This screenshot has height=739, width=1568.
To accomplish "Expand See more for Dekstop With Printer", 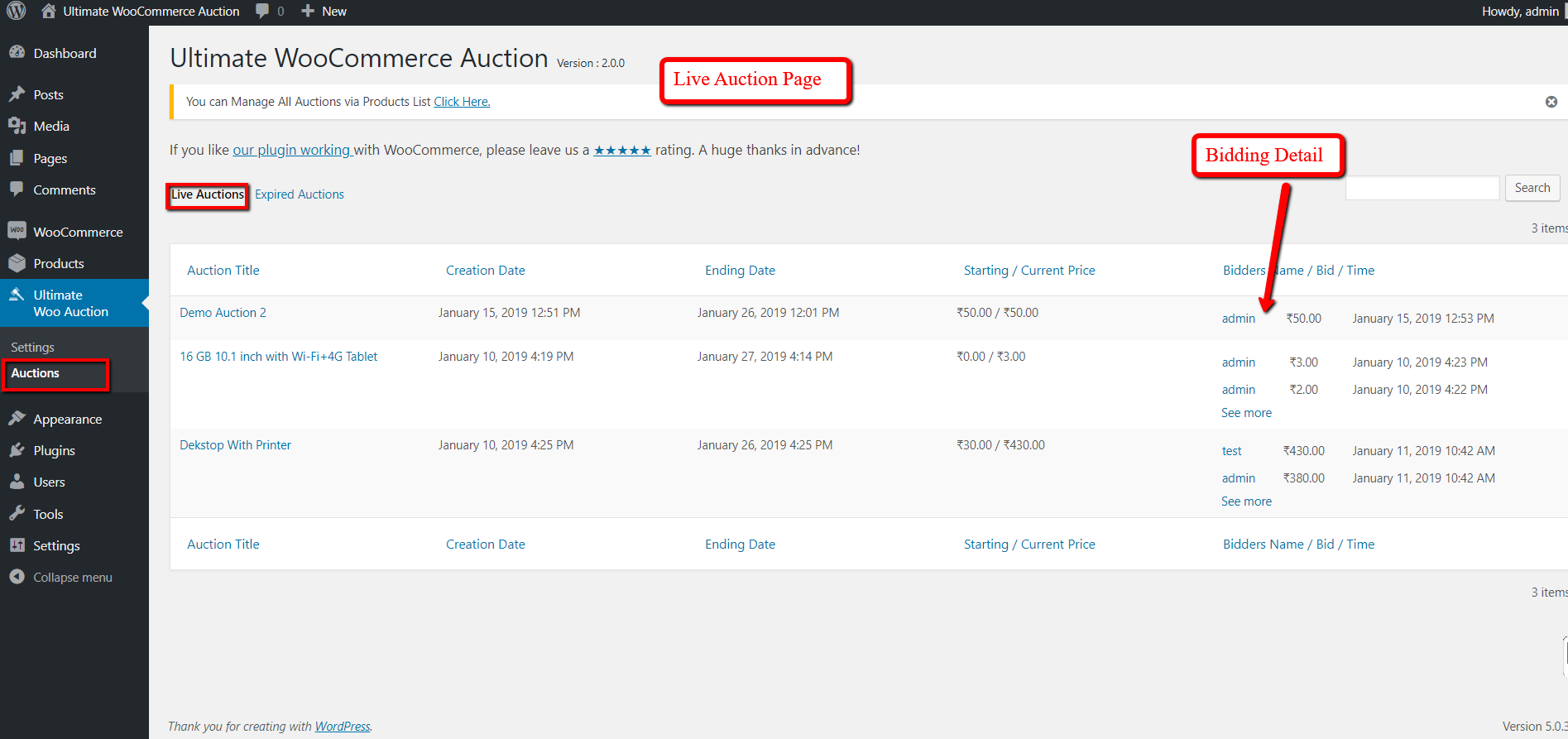I will 1246,501.
